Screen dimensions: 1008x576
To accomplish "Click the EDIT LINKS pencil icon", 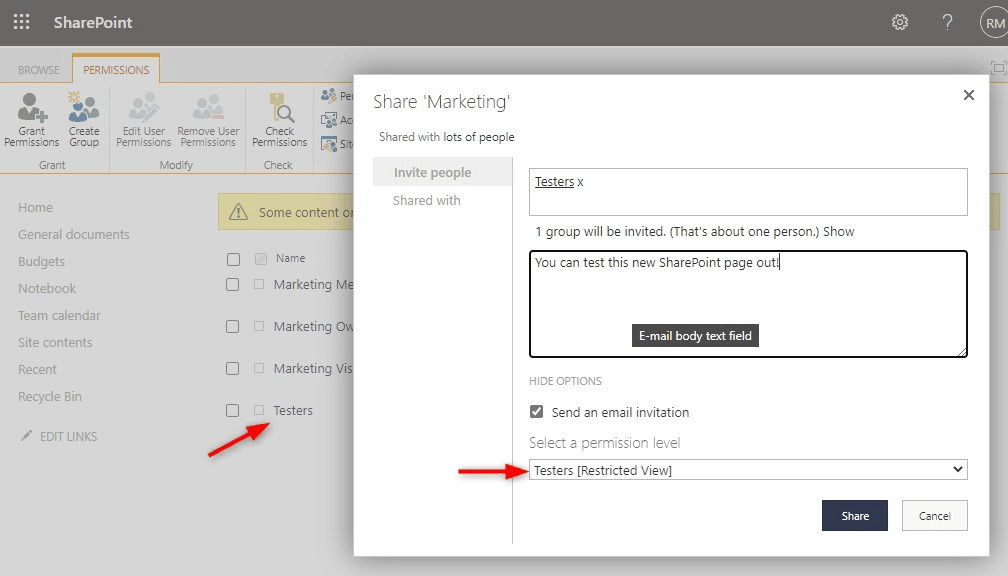I will click(x=26, y=436).
